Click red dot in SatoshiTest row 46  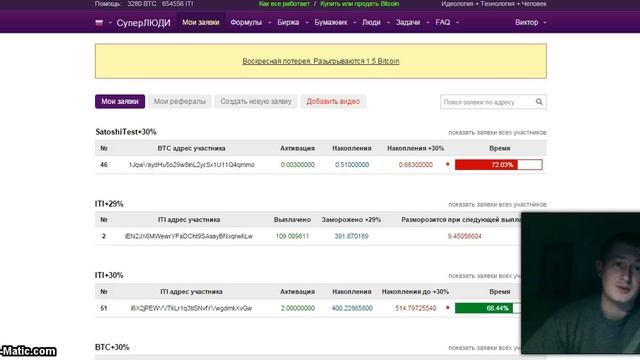[447, 164]
